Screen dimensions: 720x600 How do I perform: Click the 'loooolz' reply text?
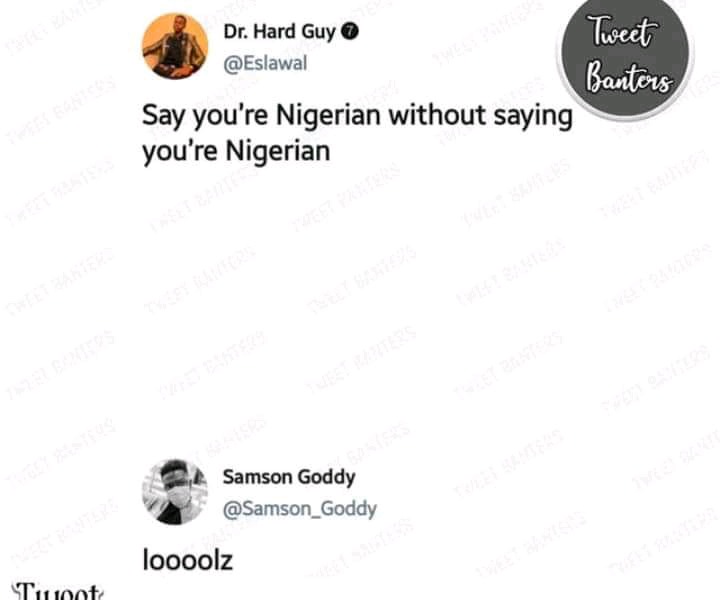tap(187, 561)
